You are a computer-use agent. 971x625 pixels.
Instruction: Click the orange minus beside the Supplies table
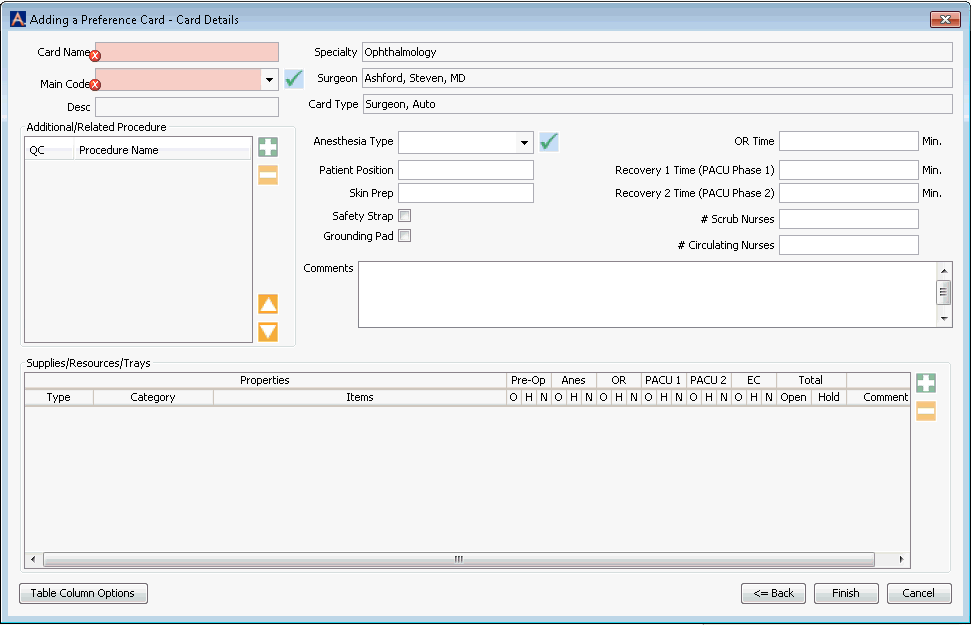pos(925,411)
